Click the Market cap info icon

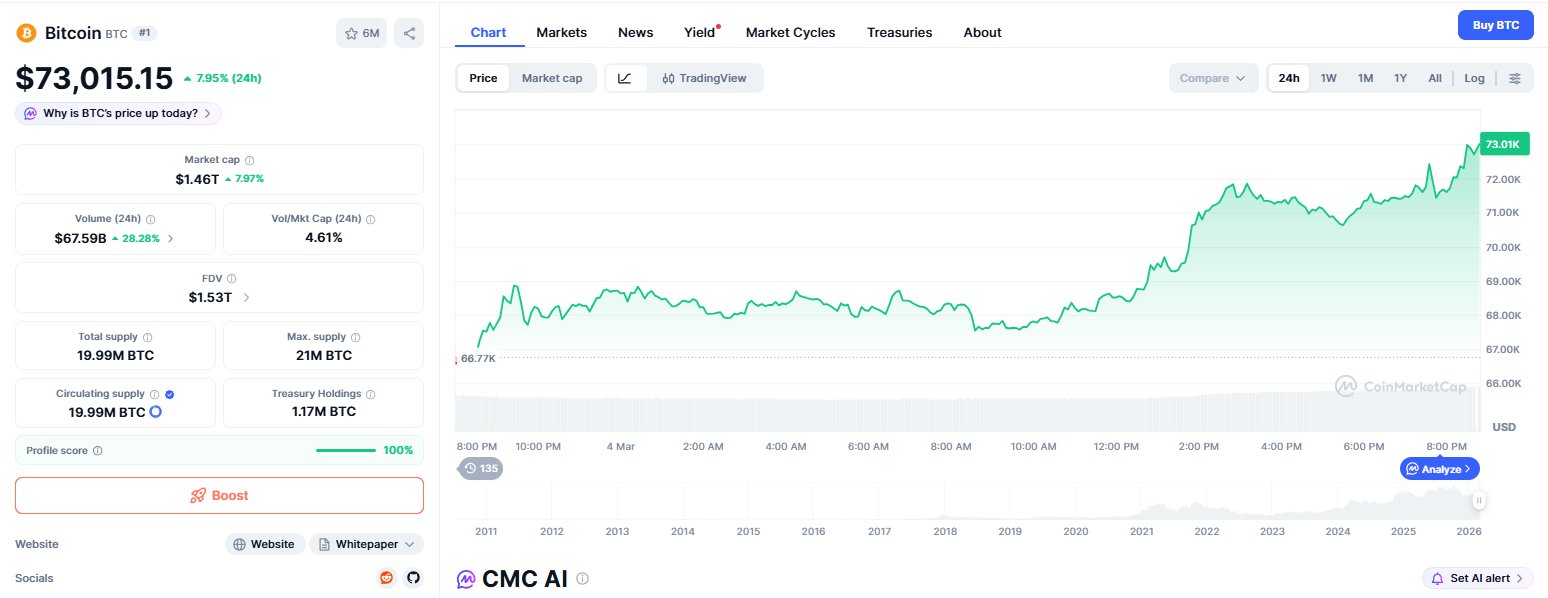tap(250, 160)
